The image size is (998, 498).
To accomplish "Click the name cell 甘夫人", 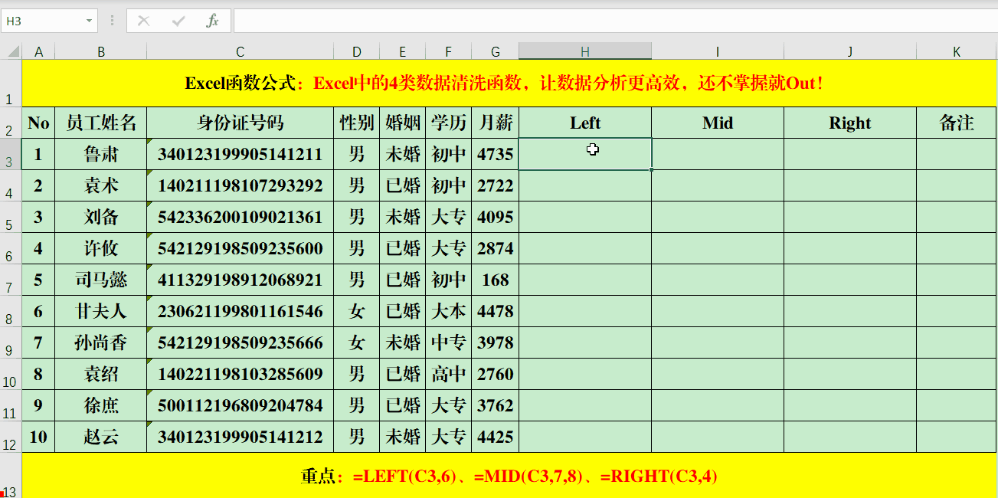I will click(101, 311).
